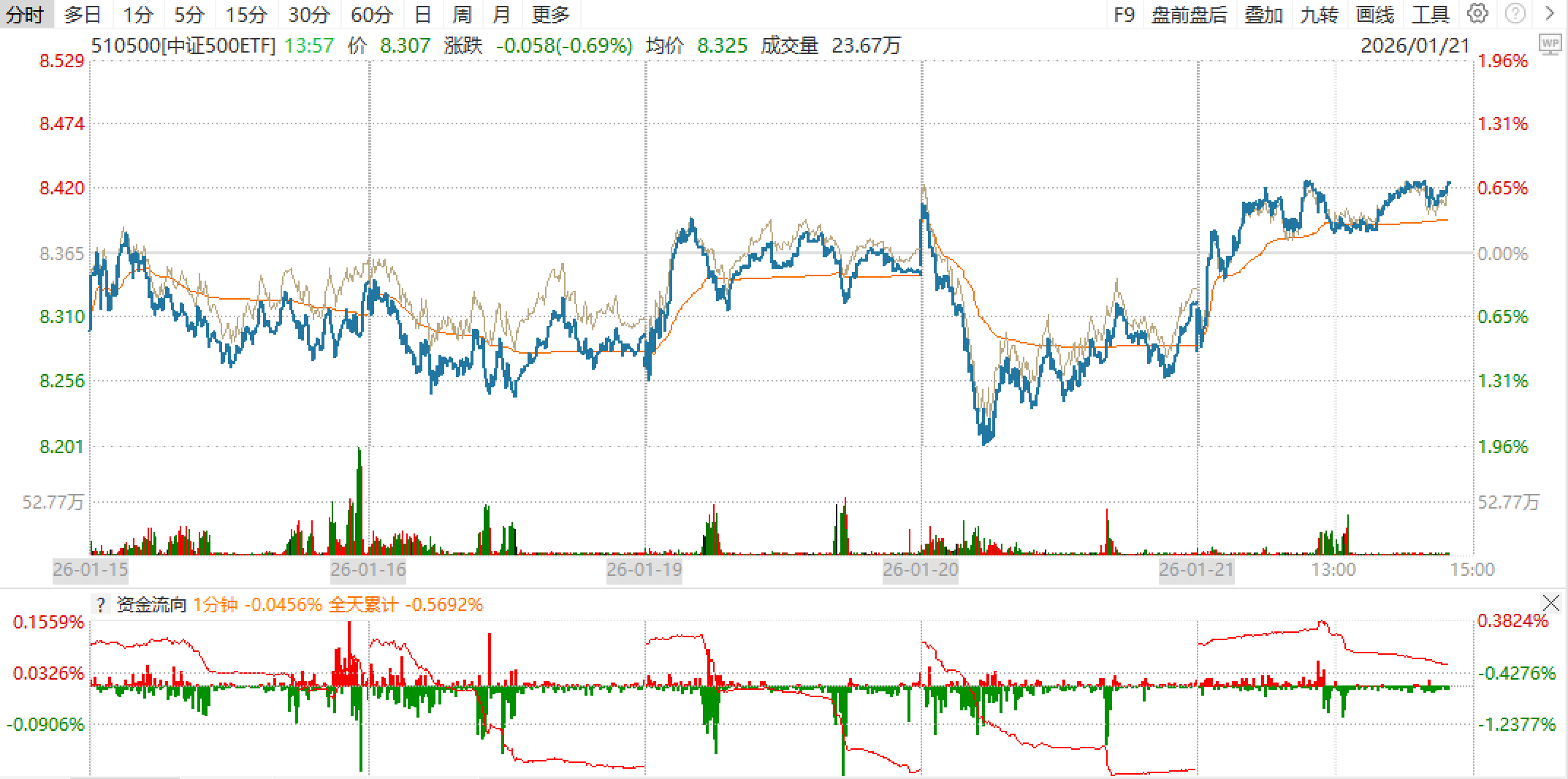Activate the 画线 drawing tool
Screen dimensions: 1568x779
pyautogui.click(x=1374, y=15)
